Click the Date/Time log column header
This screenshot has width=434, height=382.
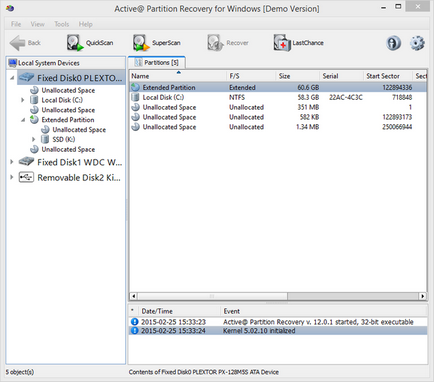(179, 311)
